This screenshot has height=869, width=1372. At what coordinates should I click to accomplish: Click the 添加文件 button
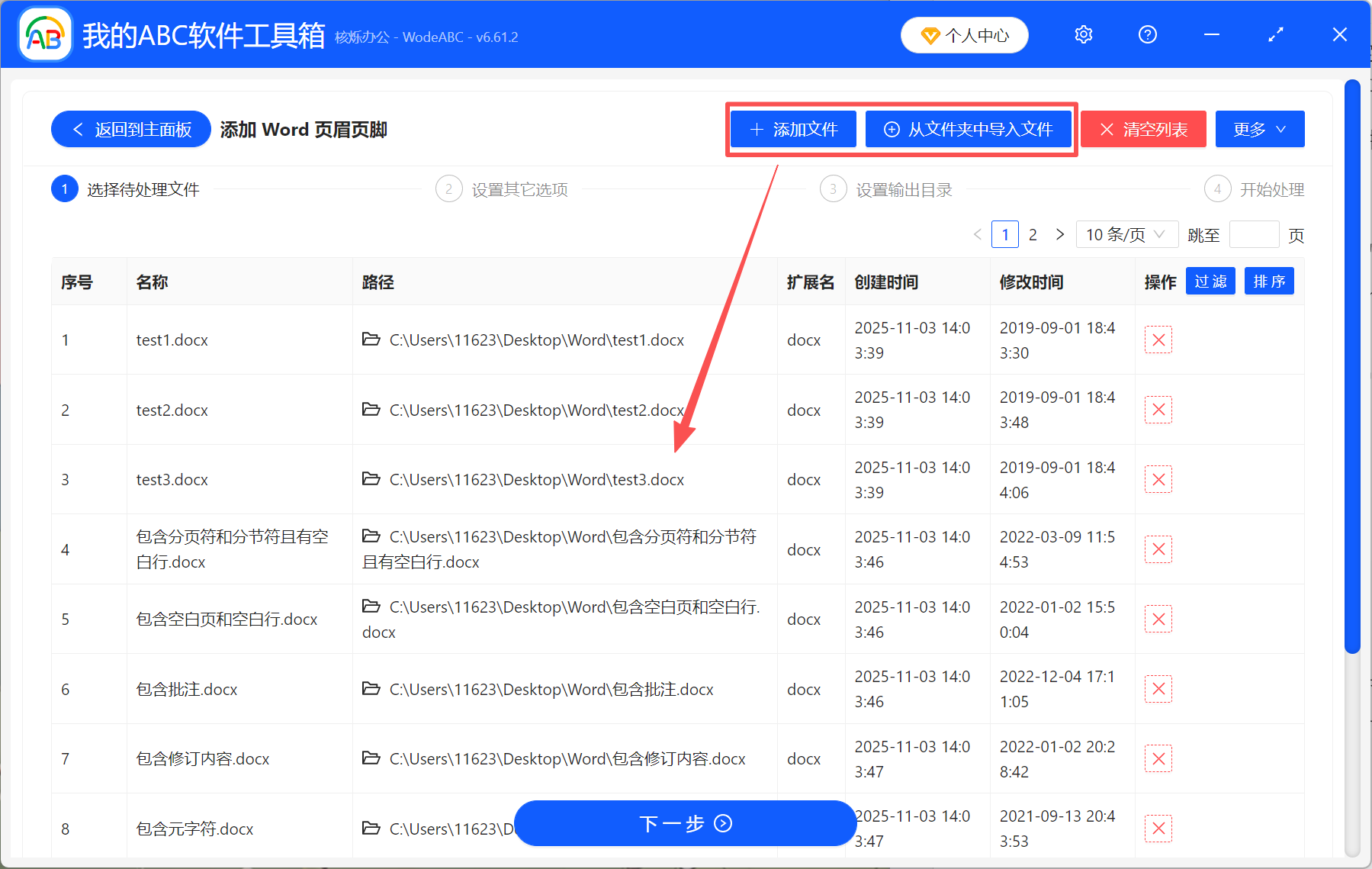(792, 129)
